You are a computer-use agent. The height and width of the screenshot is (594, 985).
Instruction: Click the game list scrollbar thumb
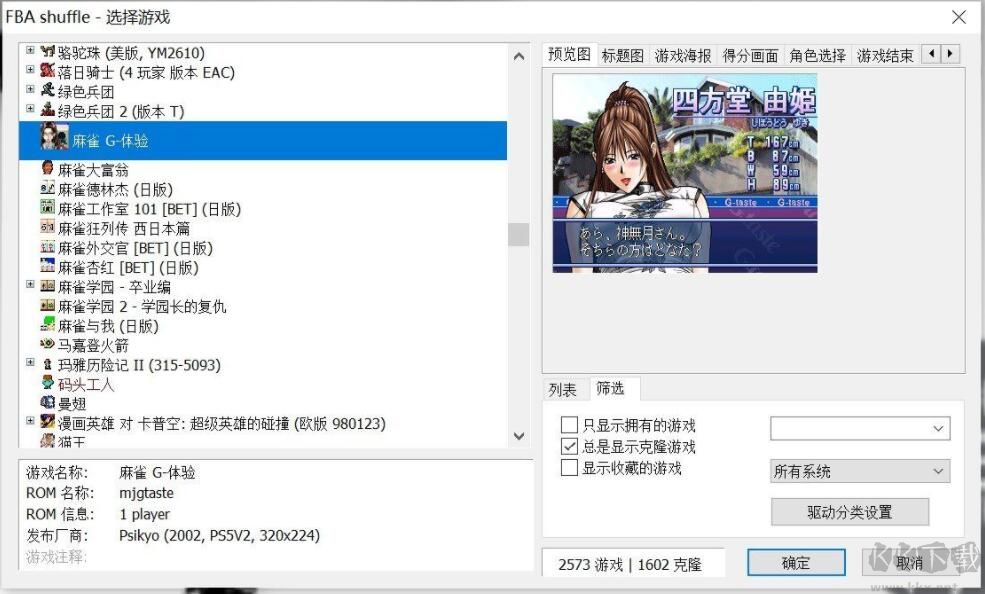[519, 234]
